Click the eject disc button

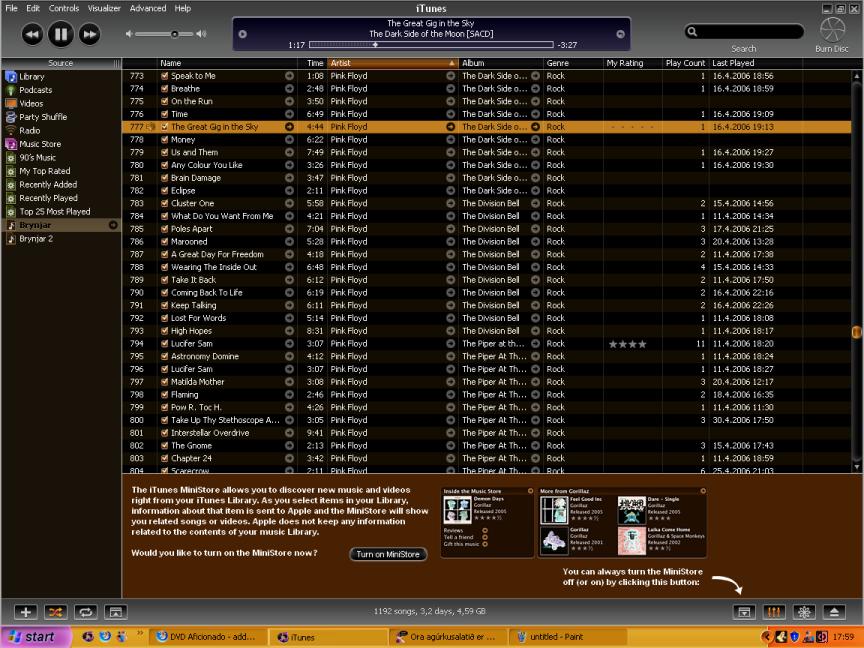coord(834,612)
